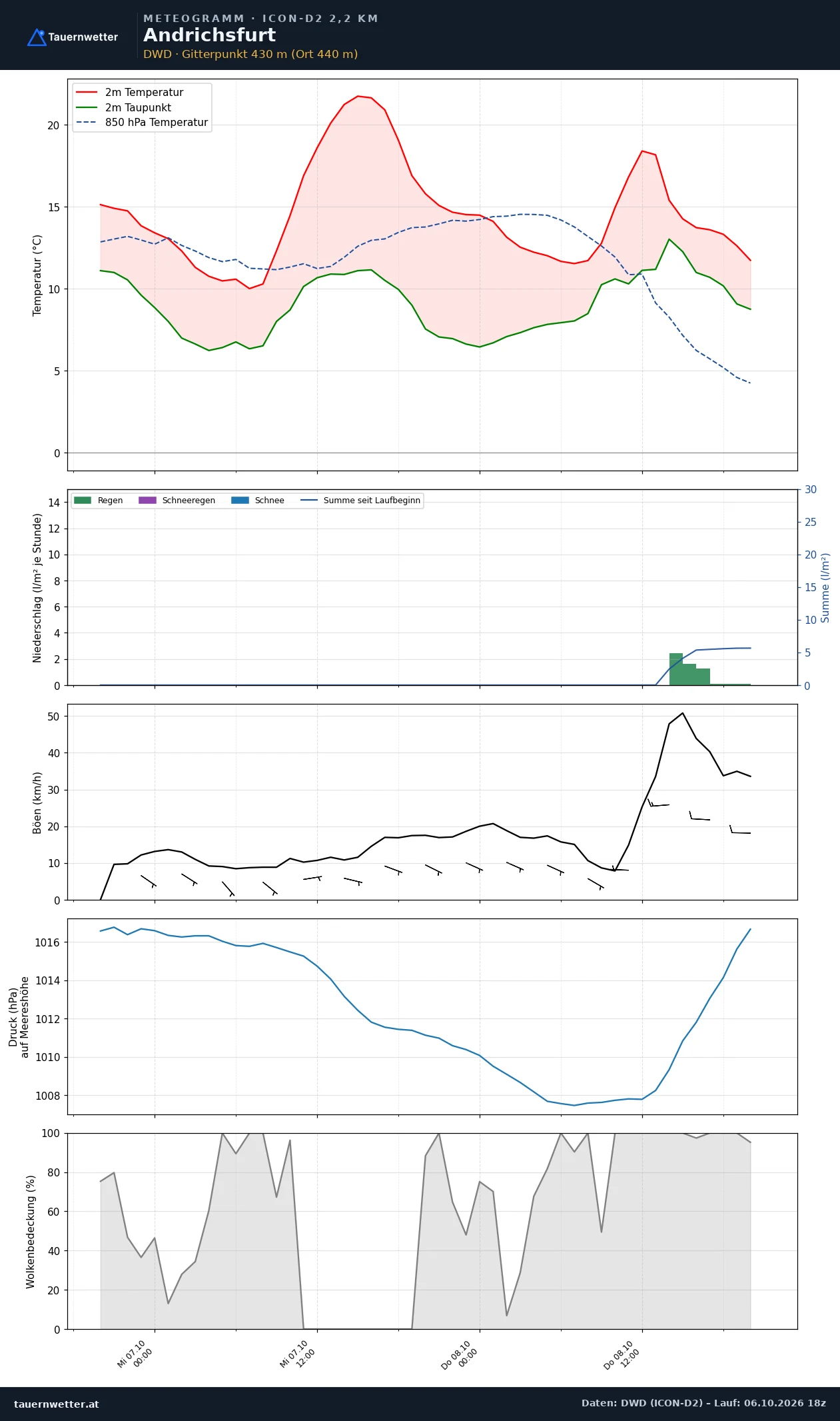Click the blue Schnee legend swatch
This screenshot has height=1421, width=840.
click(x=240, y=501)
